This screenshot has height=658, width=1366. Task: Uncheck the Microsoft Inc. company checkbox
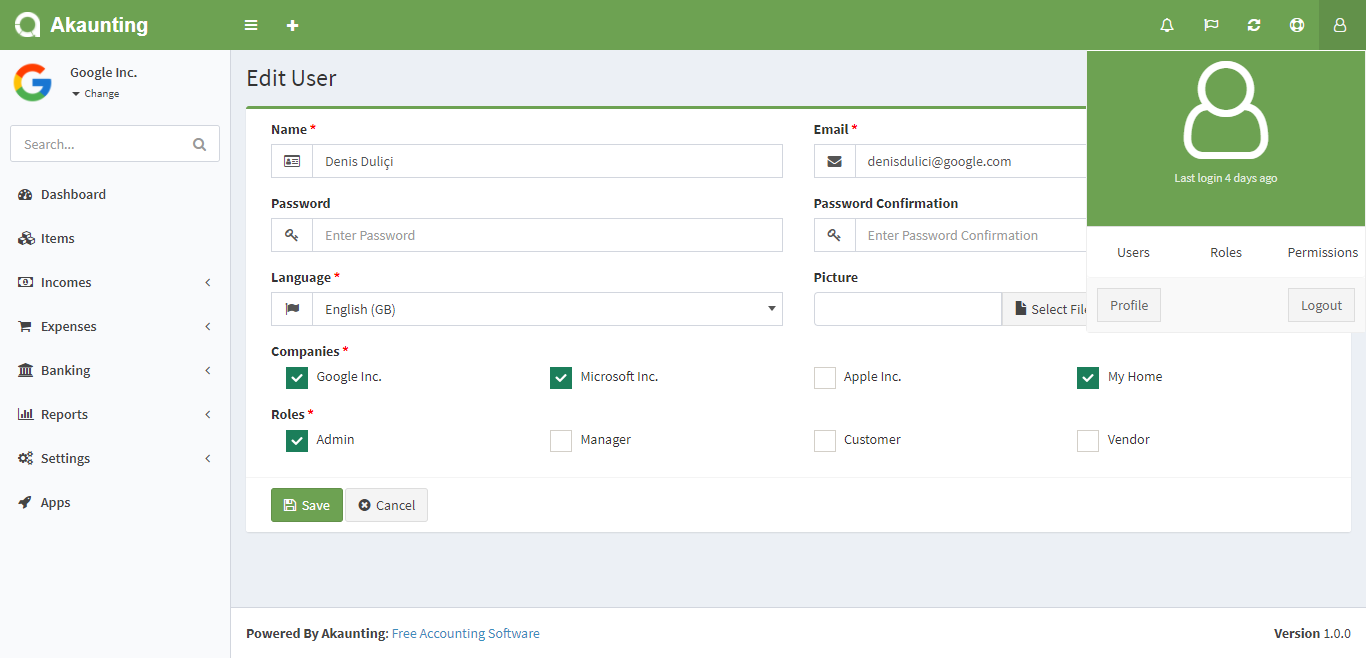[x=561, y=378]
